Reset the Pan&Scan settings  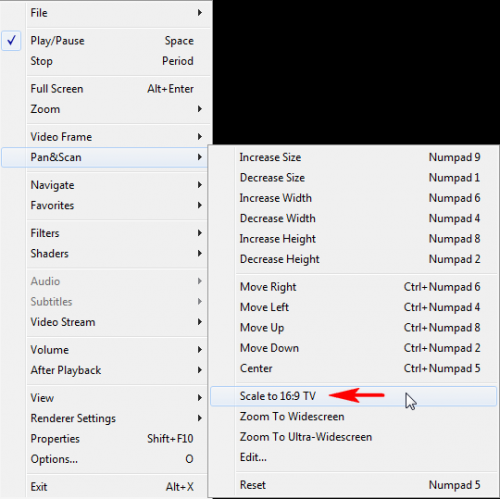click(353, 485)
